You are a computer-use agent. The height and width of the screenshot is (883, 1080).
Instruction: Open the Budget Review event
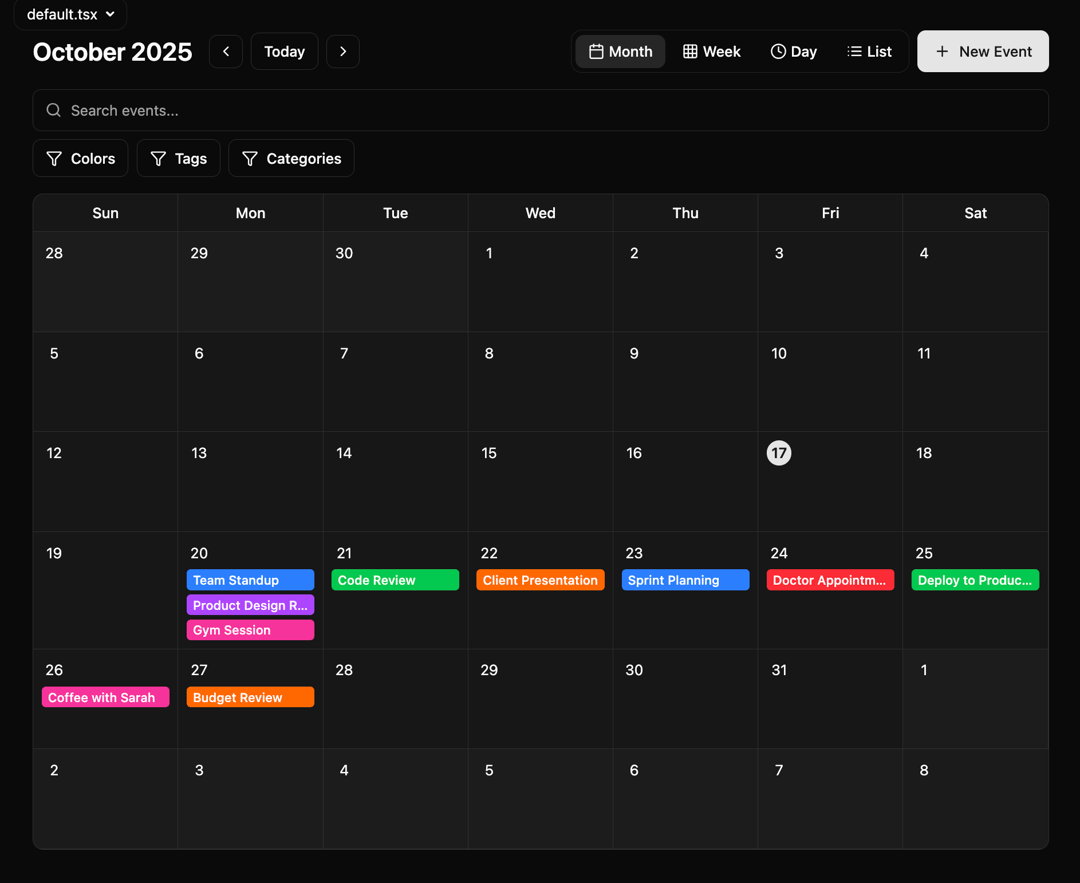point(251,697)
